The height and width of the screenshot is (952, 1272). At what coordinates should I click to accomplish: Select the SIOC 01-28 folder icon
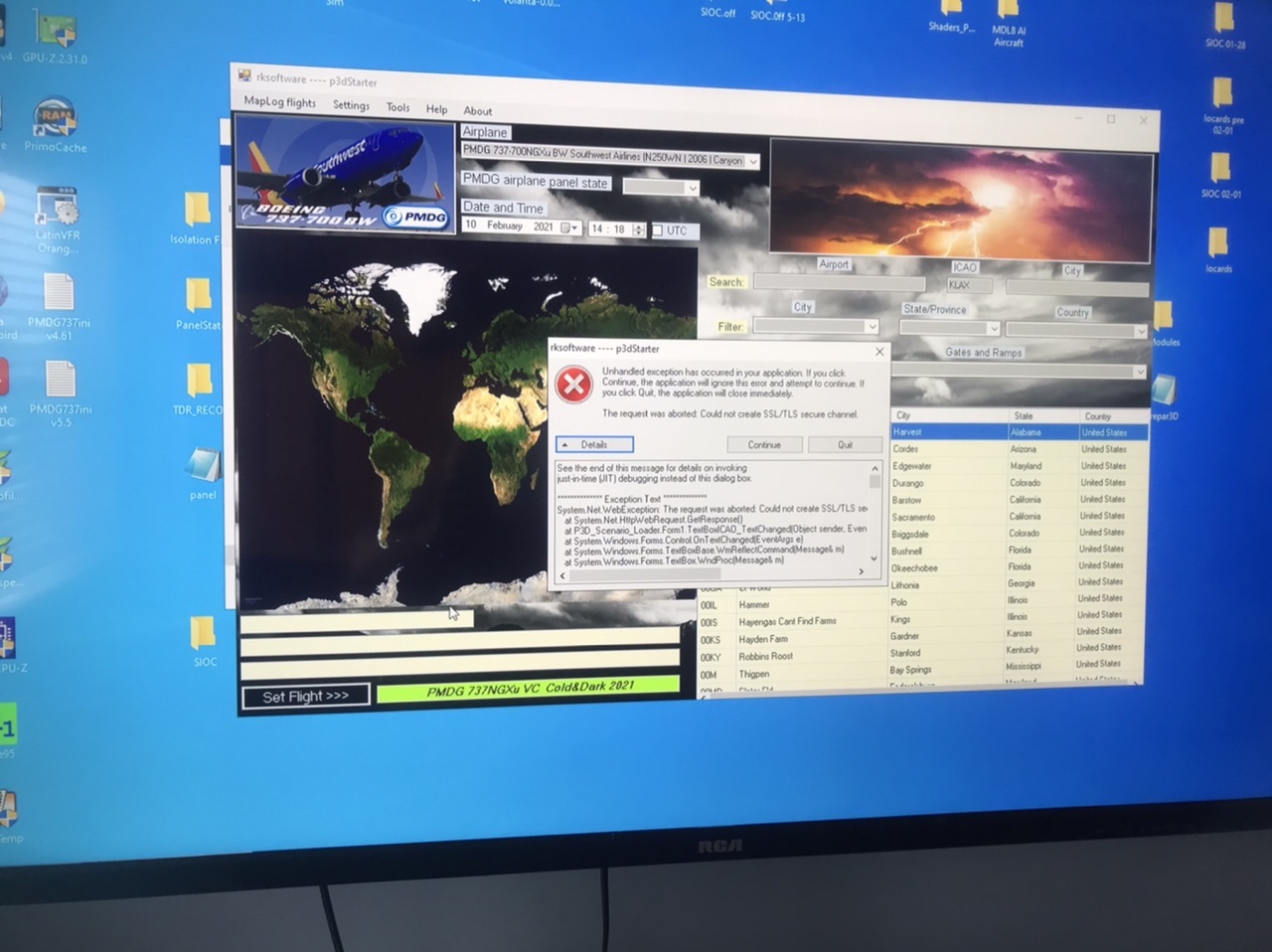[x=1224, y=25]
